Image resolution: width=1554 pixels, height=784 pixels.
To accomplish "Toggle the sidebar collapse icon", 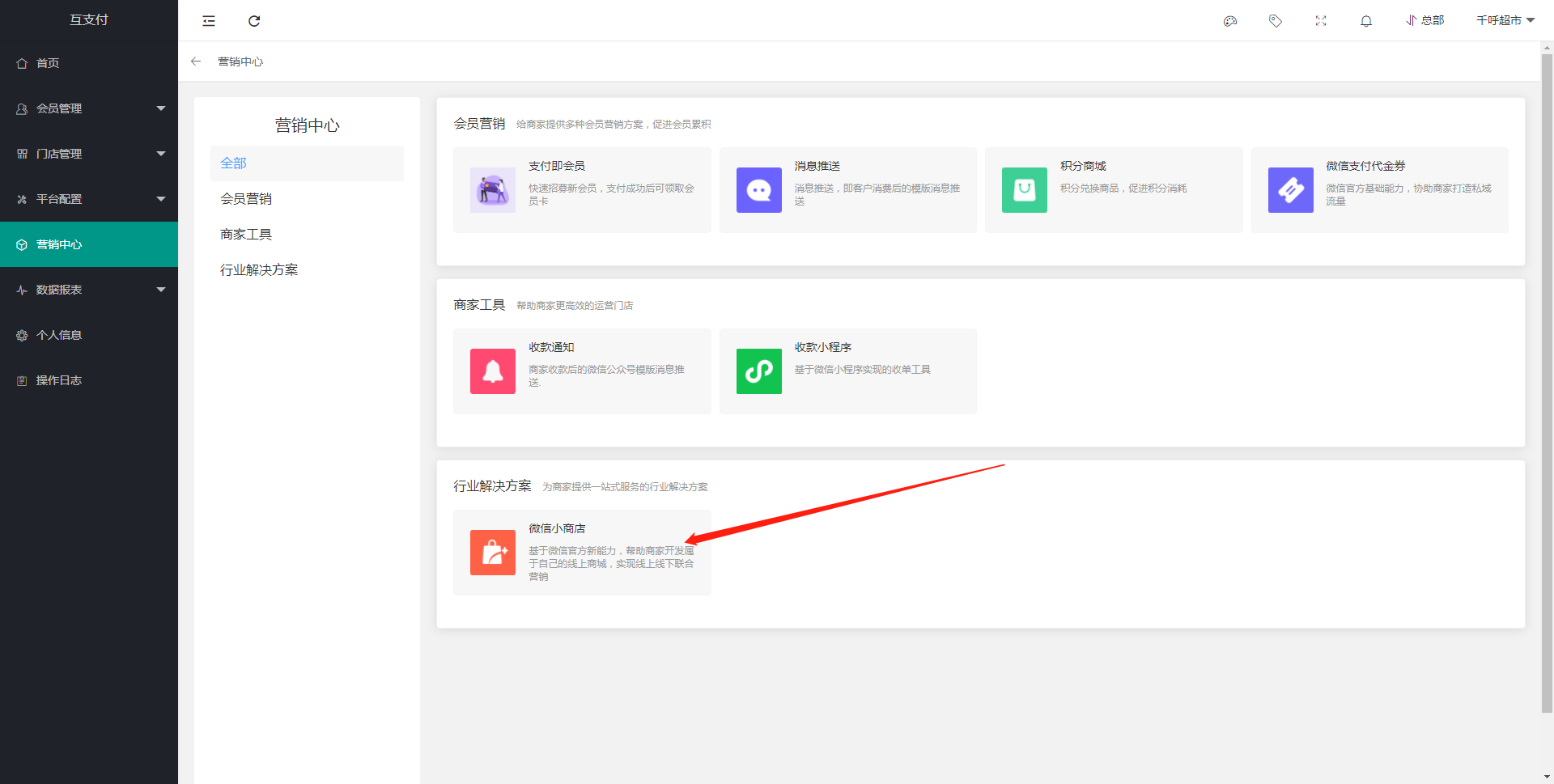I will pyautogui.click(x=209, y=21).
